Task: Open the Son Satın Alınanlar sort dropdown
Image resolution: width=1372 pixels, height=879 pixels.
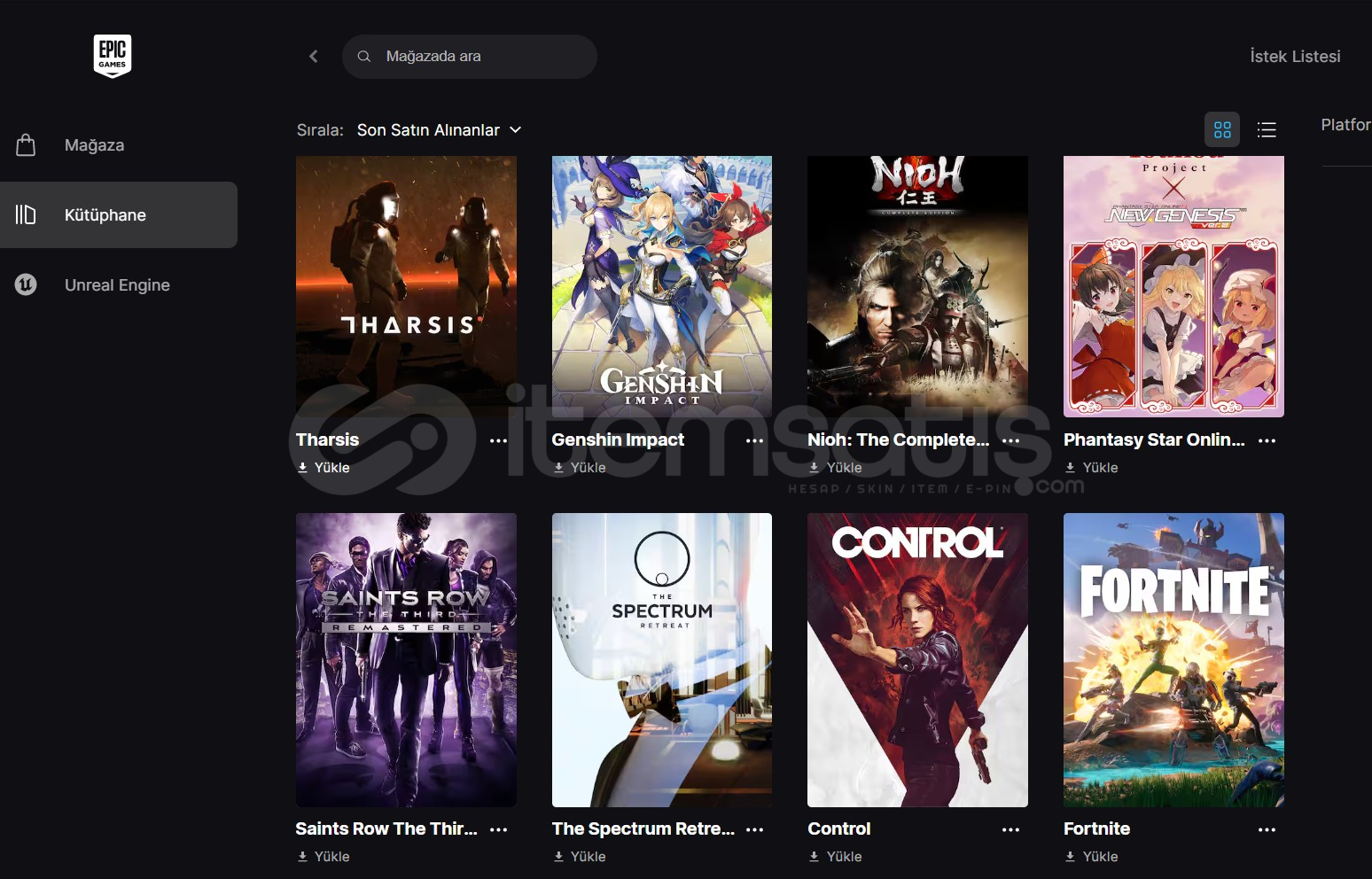Action: pos(439,129)
